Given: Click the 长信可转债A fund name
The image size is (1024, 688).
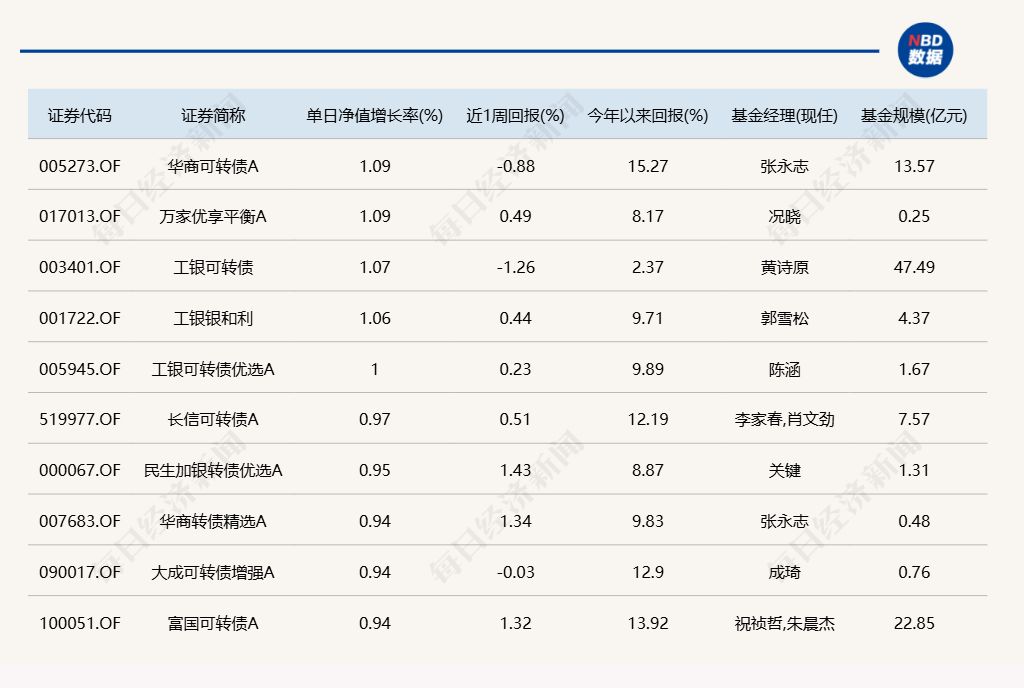Looking at the screenshot, I should pyautogui.click(x=213, y=419).
